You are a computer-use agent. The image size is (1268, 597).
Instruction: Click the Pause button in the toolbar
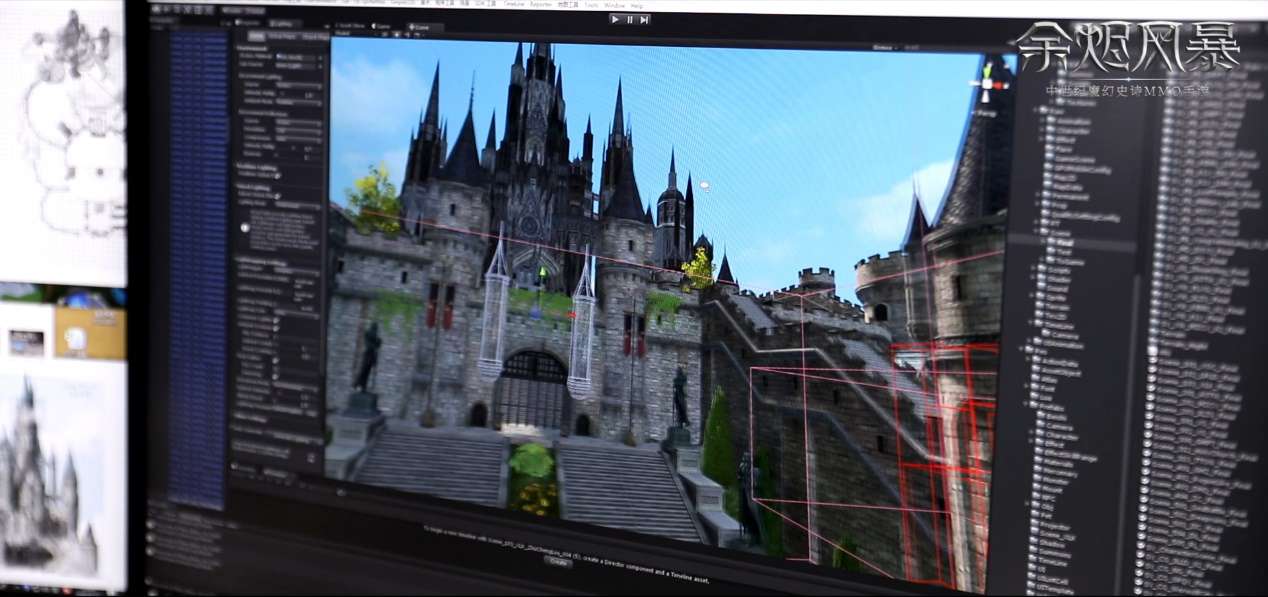pos(630,19)
